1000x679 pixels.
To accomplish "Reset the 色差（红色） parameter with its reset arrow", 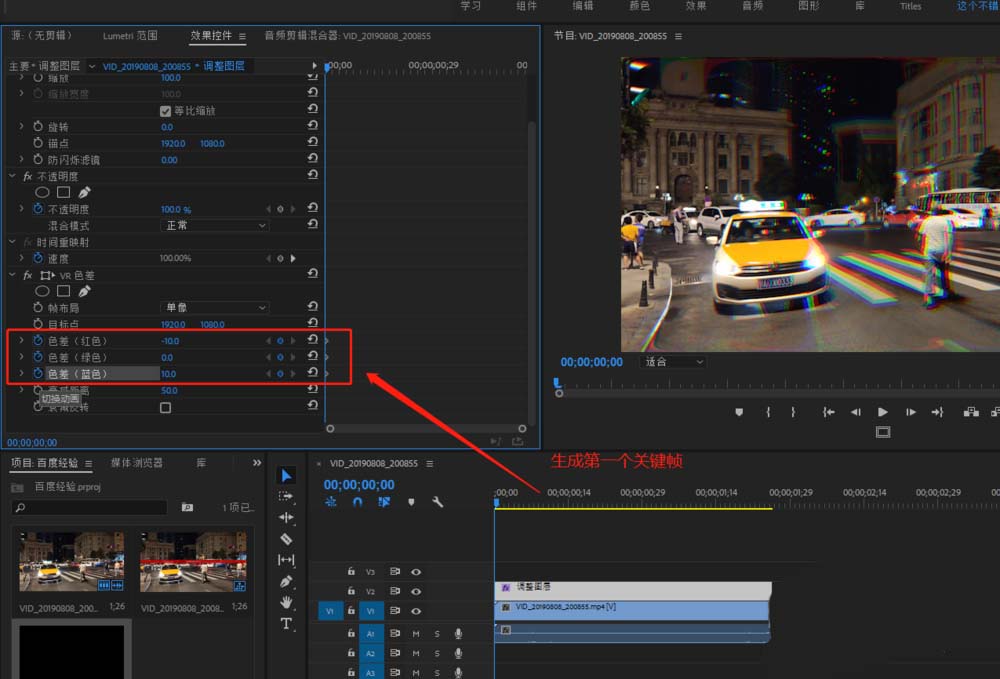I will click(x=313, y=340).
